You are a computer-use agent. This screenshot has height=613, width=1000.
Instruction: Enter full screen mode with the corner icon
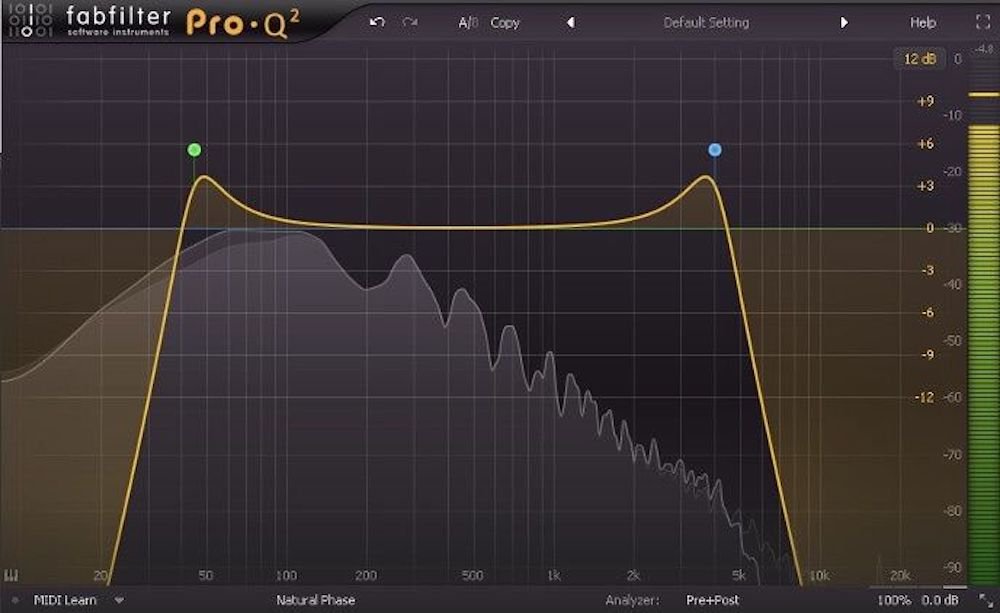pyautogui.click(x=981, y=22)
